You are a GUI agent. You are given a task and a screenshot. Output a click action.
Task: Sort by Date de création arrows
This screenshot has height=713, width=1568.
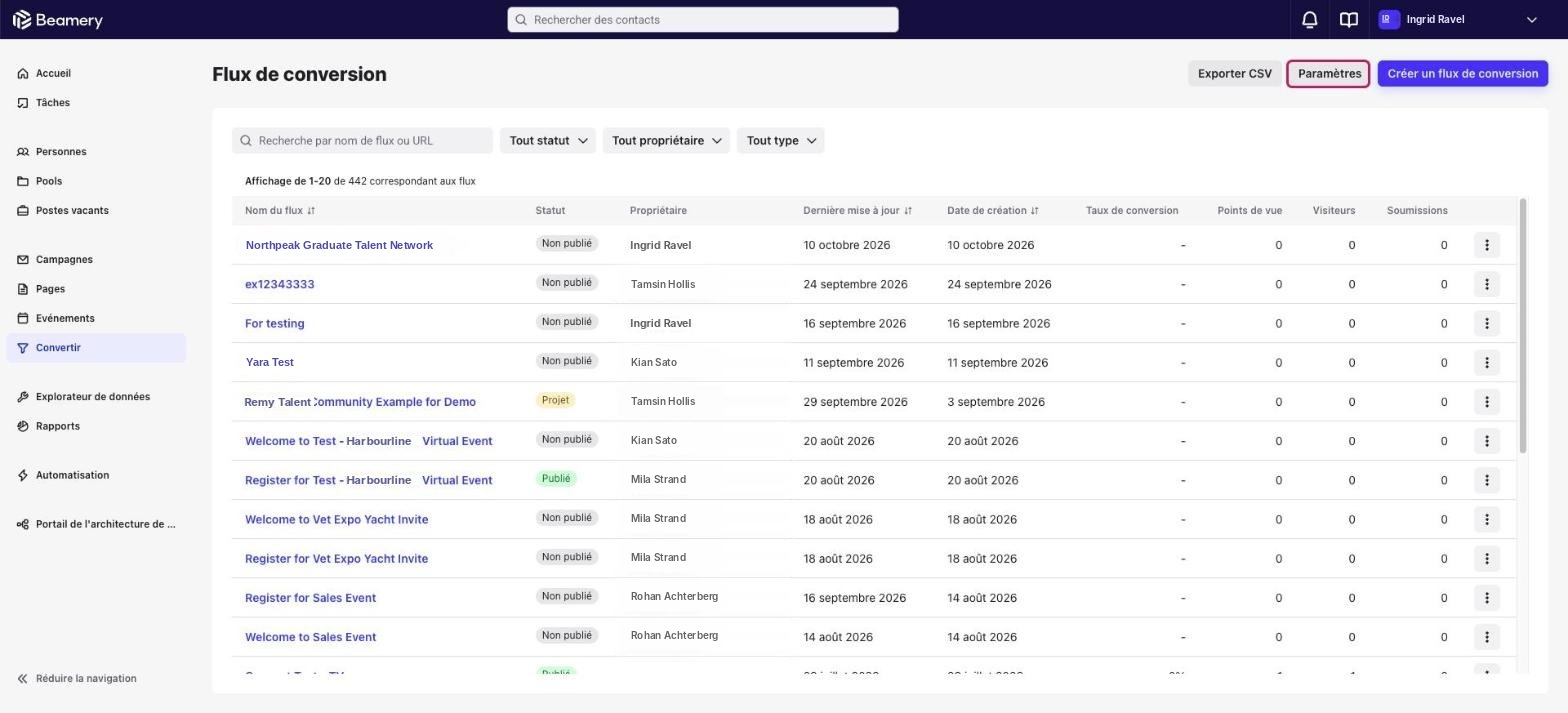point(1035,211)
